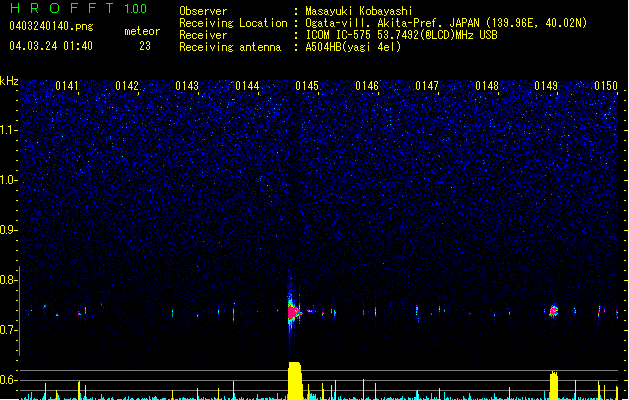Click the kHz axis unit label
The height and width of the screenshot is (400, 629).
9,81
